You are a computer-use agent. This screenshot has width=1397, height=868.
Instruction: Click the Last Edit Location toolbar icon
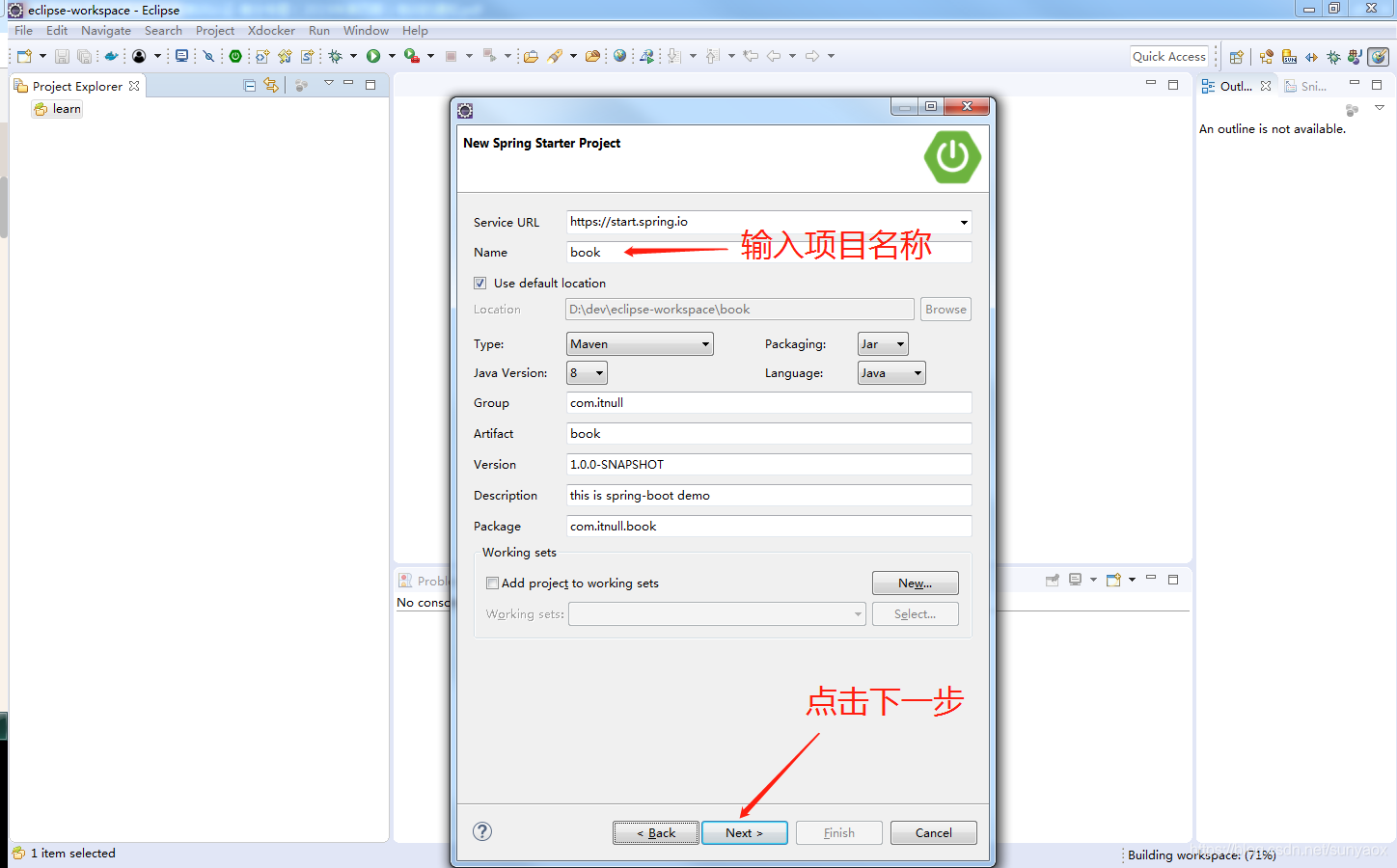tap(751, 56)
